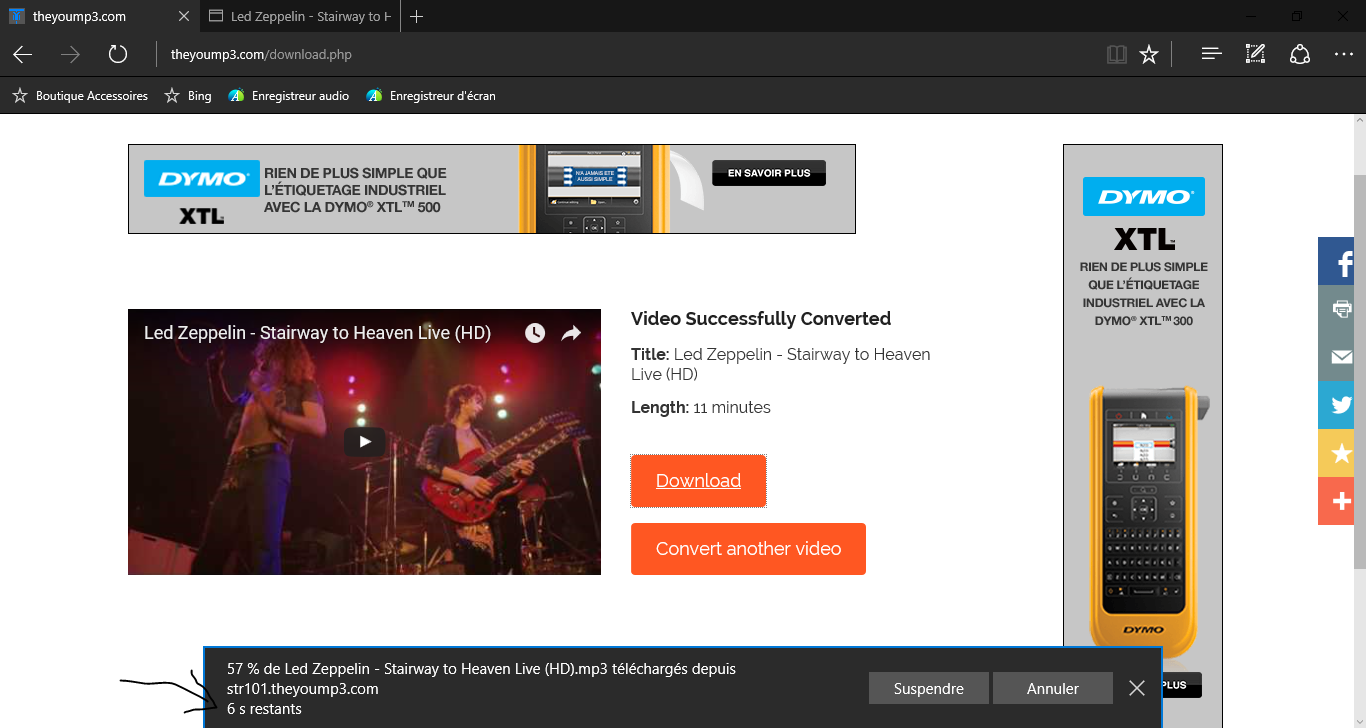Open the Bing favorites link
1366x728 pixels.
click(189, 96)
